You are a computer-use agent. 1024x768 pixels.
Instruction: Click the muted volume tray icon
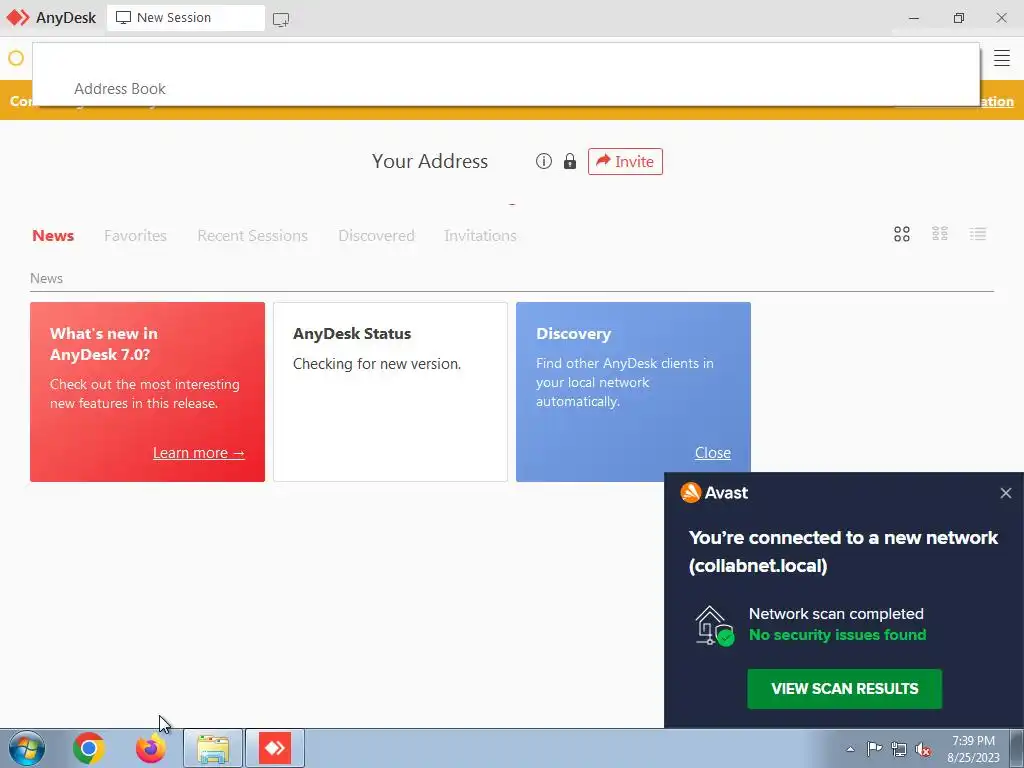923,749
